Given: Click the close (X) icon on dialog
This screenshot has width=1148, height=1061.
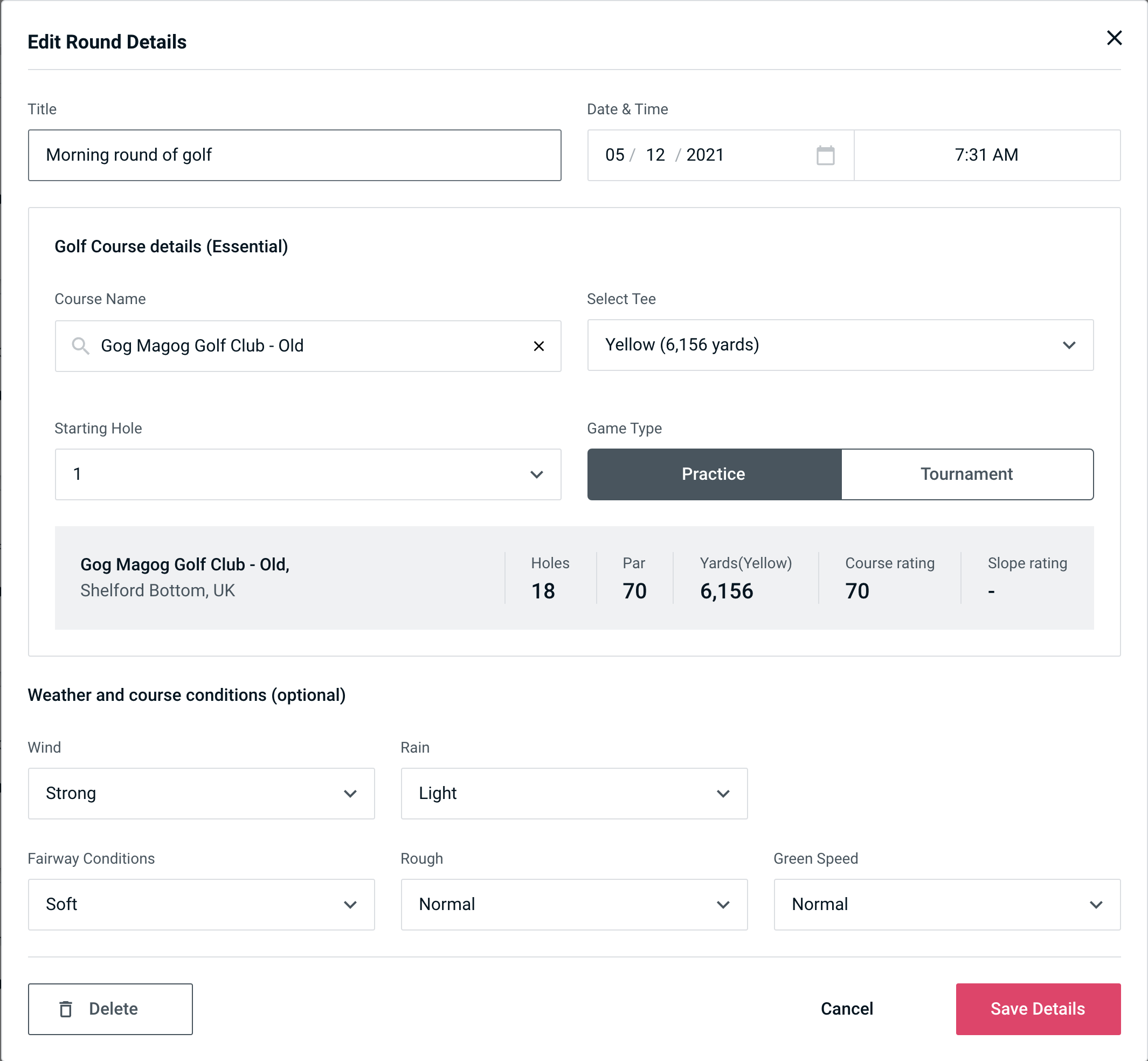Looking at the screenshot, I should click(1113, 37).
